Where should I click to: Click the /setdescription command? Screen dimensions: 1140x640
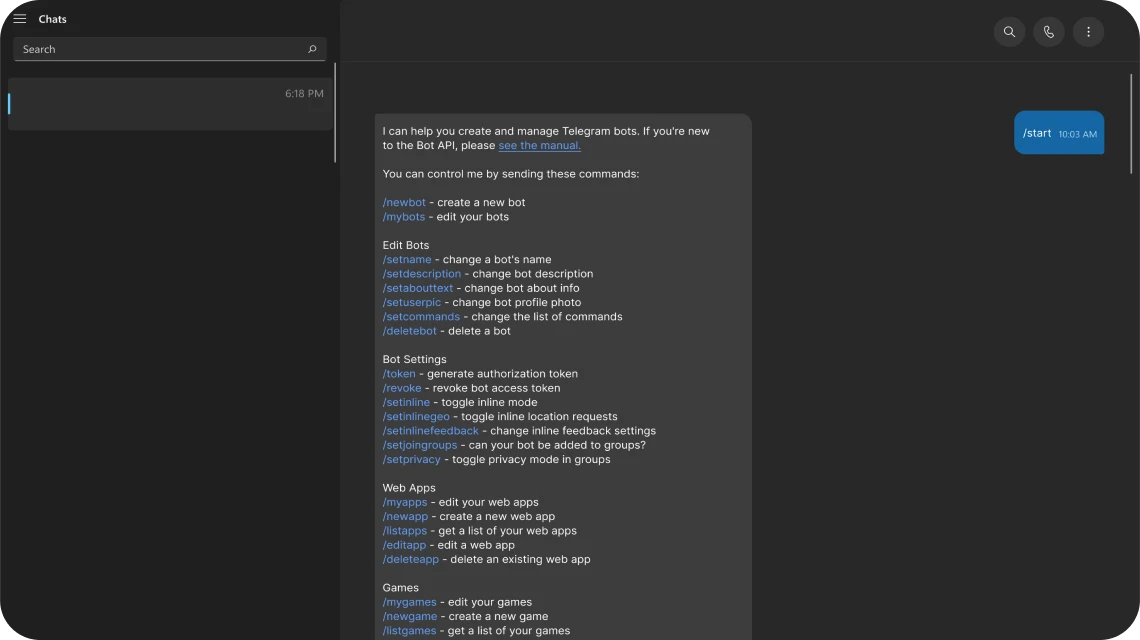421,274
